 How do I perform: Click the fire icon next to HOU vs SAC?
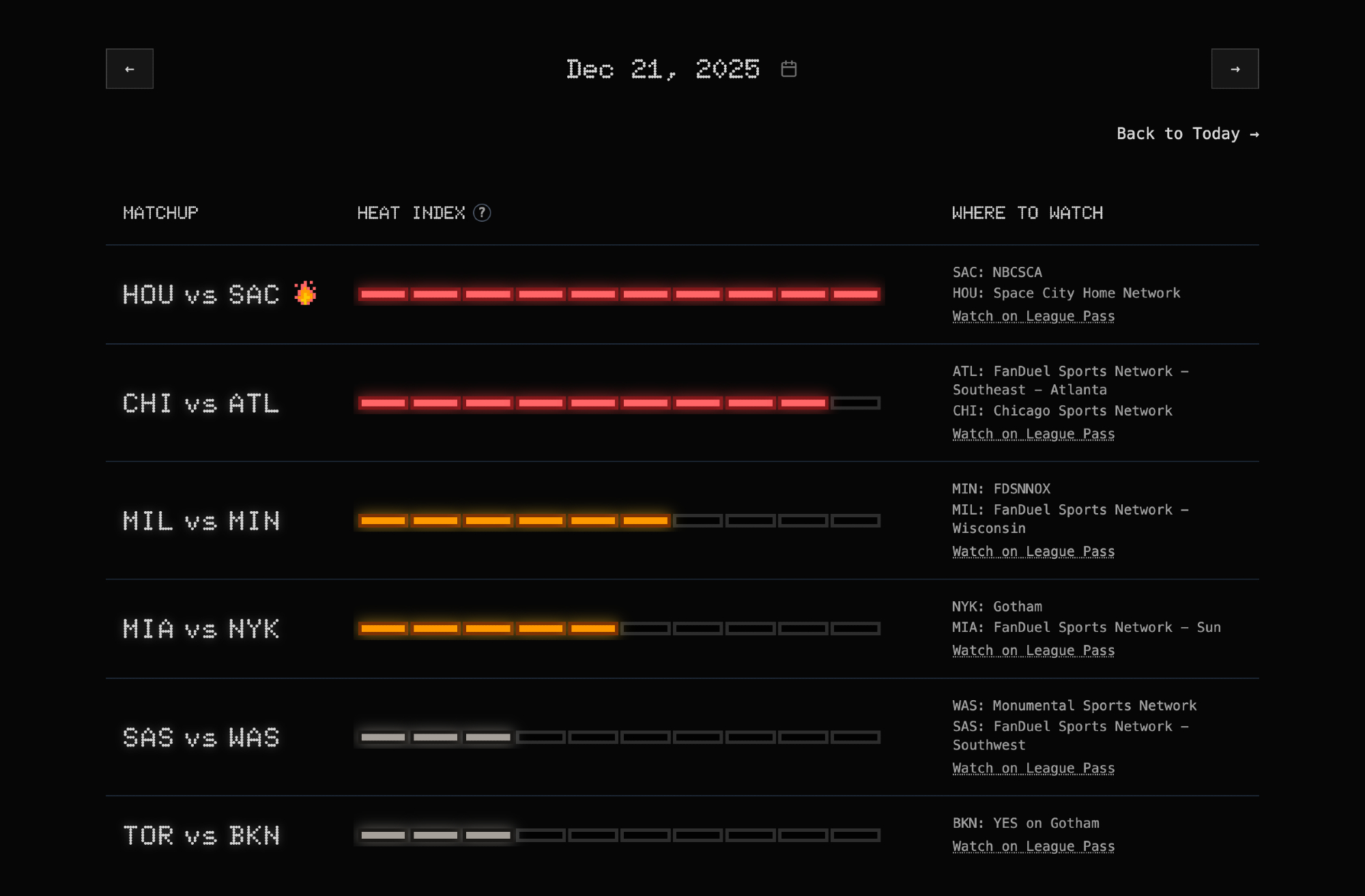(305, 293)
